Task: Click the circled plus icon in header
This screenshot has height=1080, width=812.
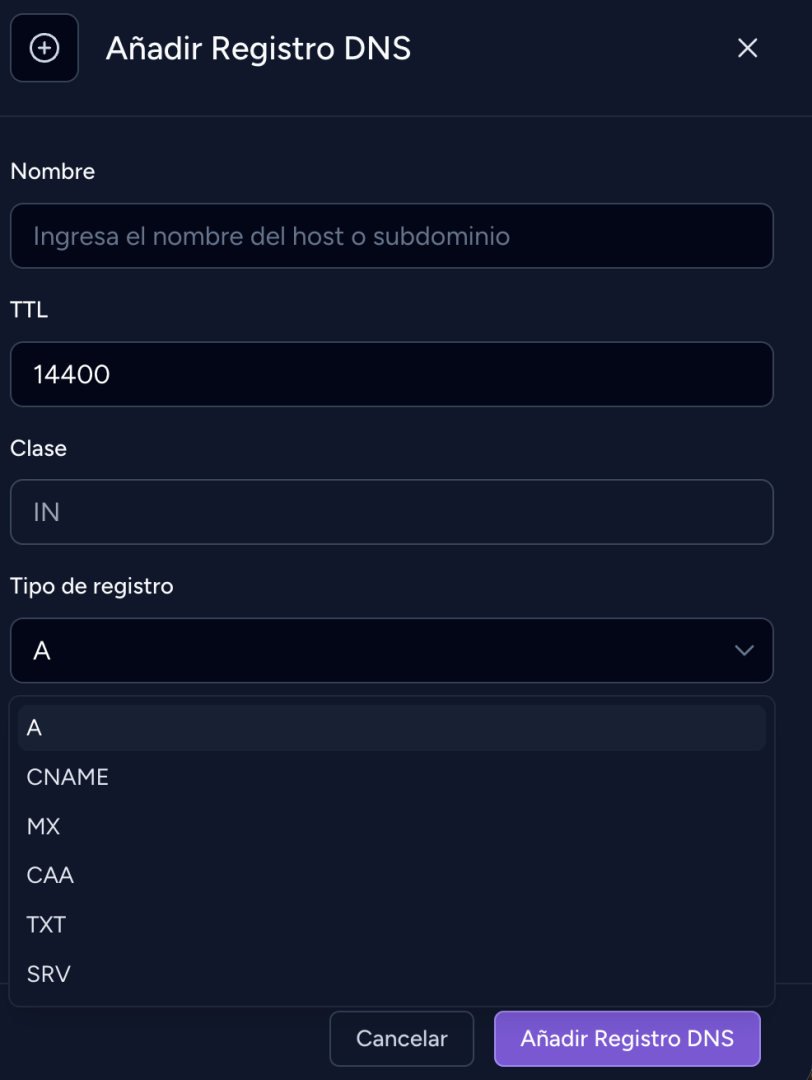Action: (44, 48)
